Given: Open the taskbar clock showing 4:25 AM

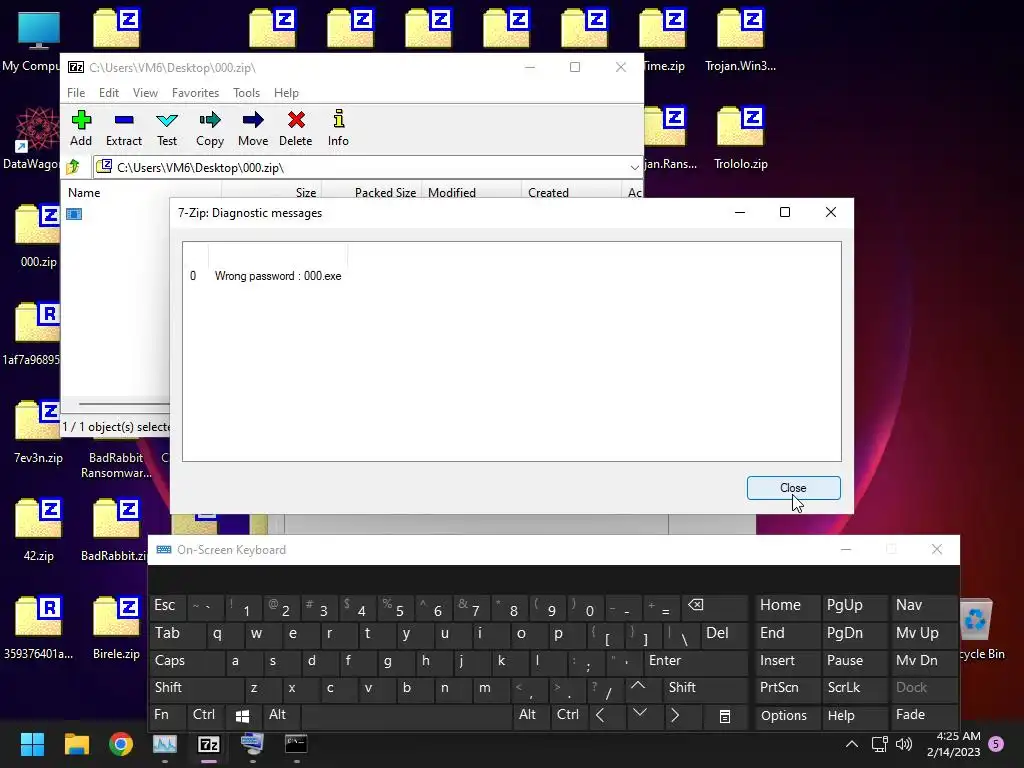Looking at the screenshot, I should (x=954, y=744).
